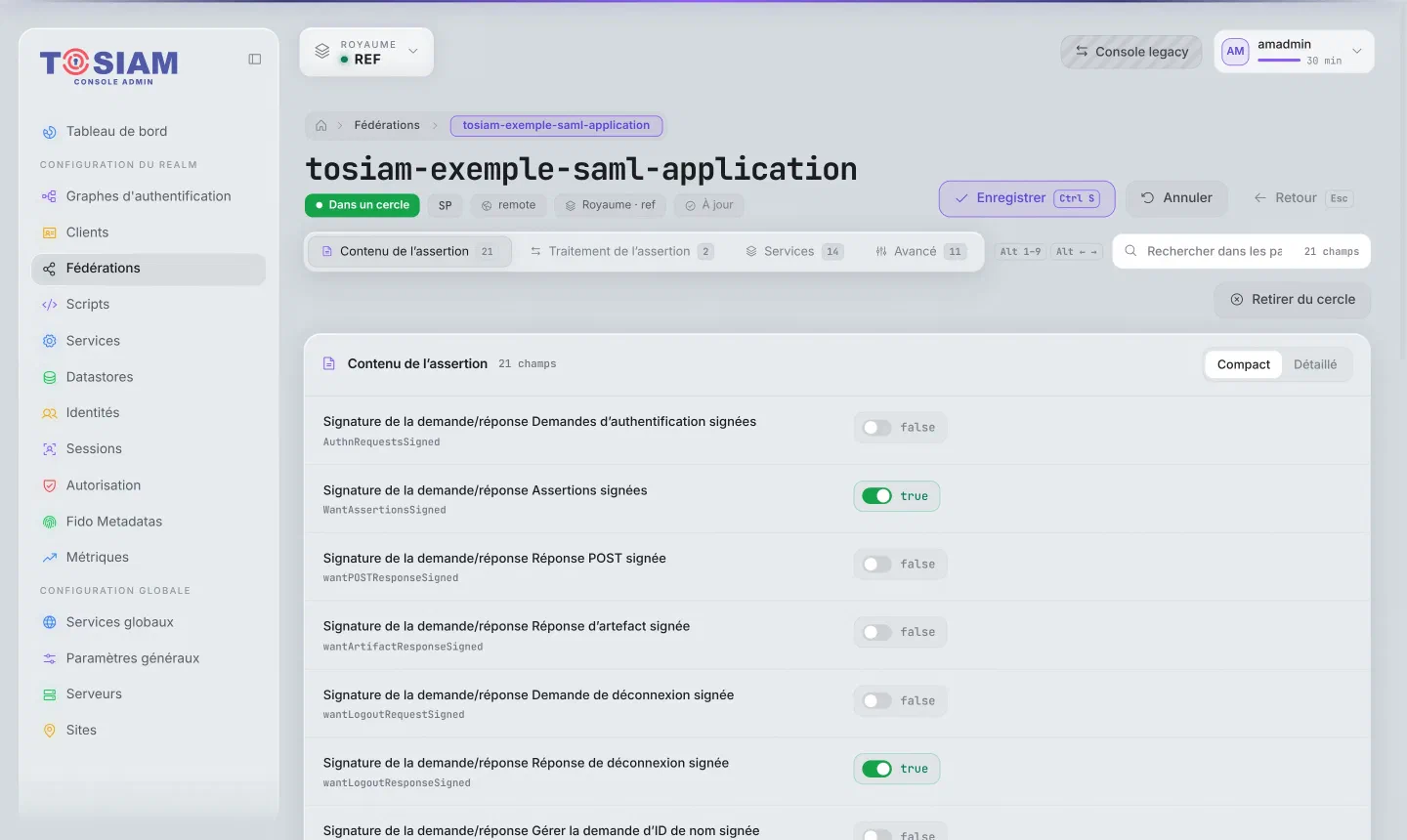Image resolution: width=1407 pixels, height=840 pixels.
Task: Open the Royaume REF realm selector
Action: [x=366, y=52]
